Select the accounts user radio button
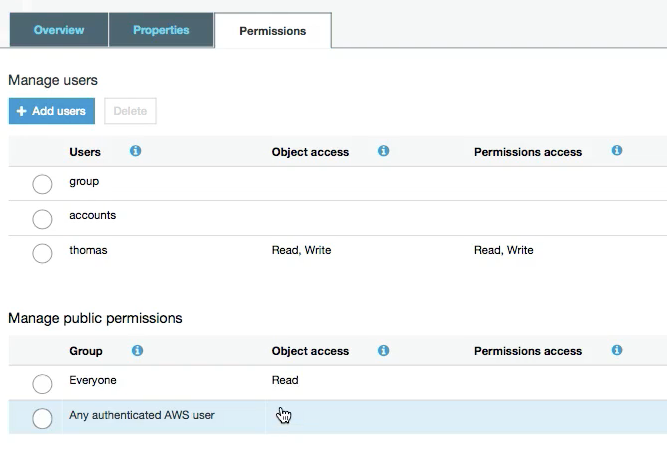Viewport: 667px width, 464px height. click(x=42, y=218)
